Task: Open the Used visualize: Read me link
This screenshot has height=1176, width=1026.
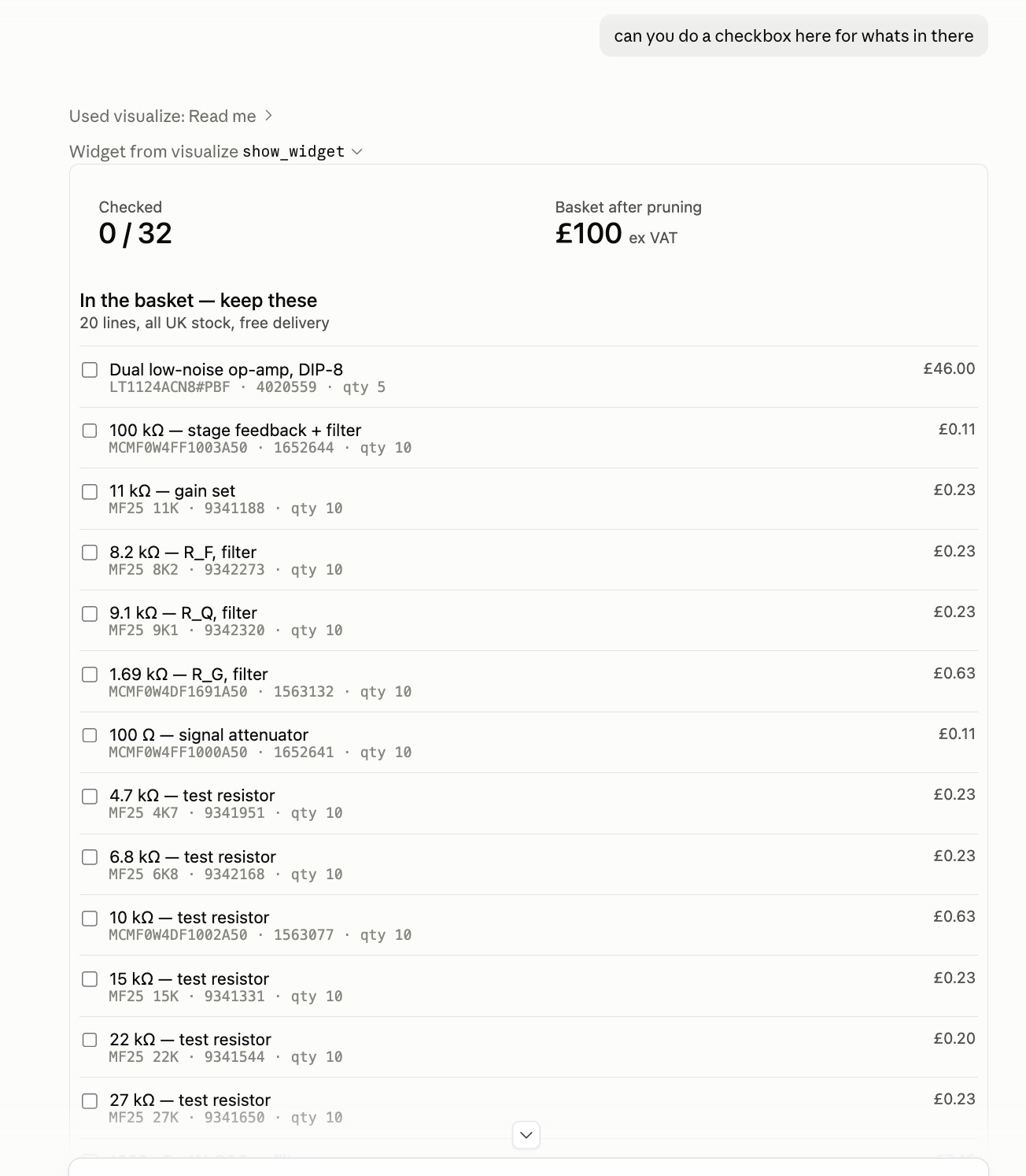Action: click(163, 116)
